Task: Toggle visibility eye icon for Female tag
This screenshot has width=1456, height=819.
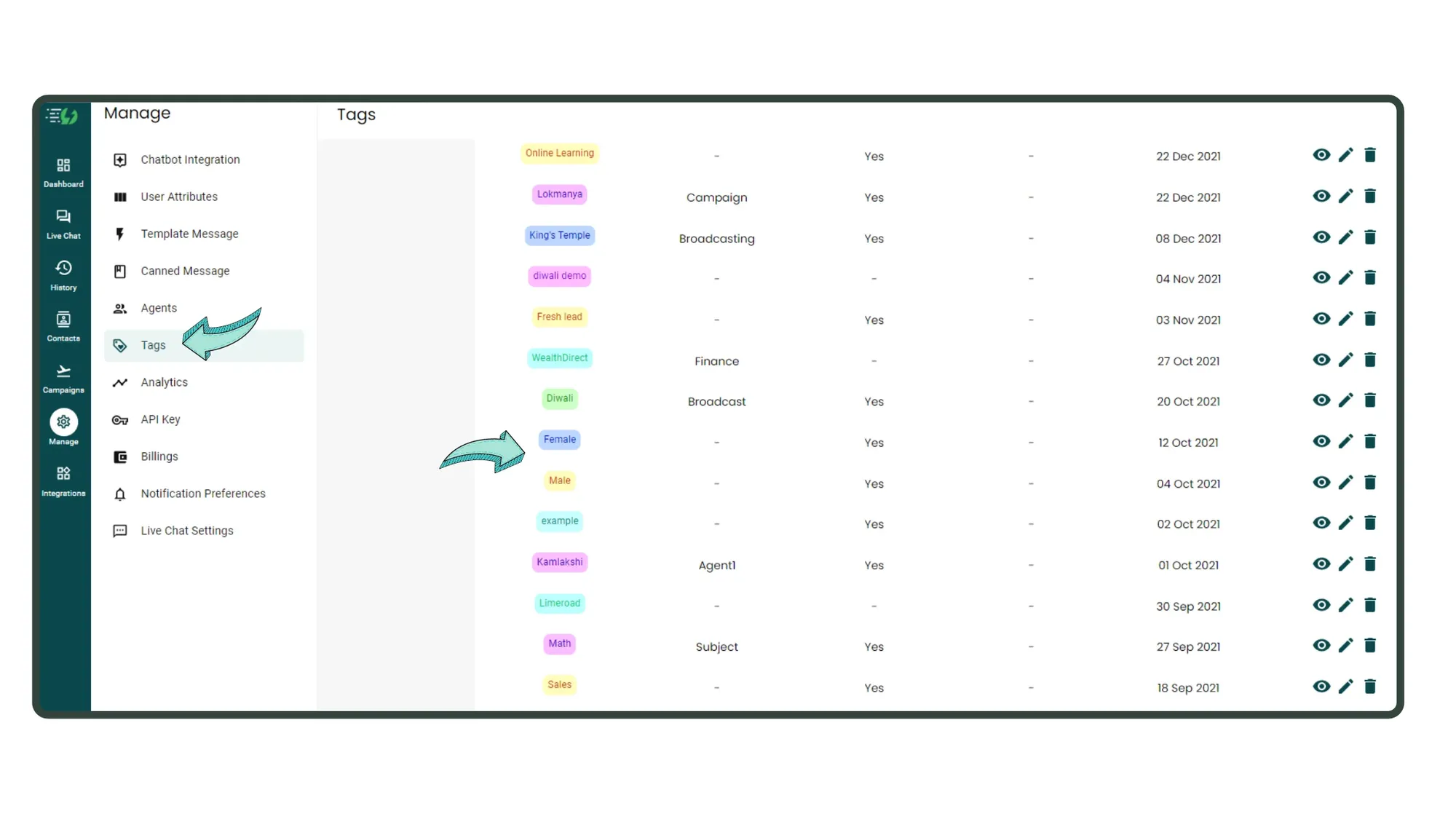Action: [1322, 441]
